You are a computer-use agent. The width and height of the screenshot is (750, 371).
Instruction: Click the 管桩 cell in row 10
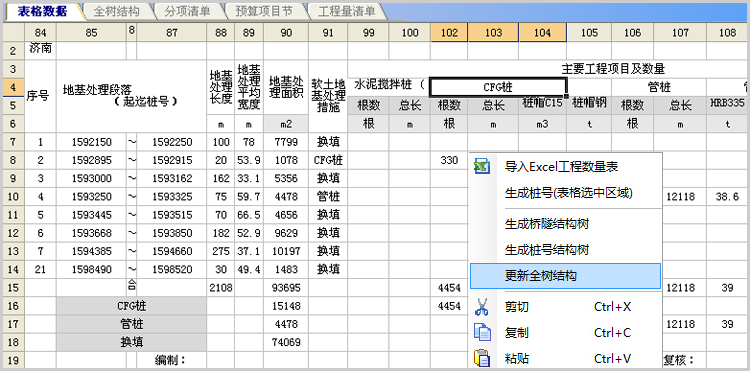pos(328,196)
